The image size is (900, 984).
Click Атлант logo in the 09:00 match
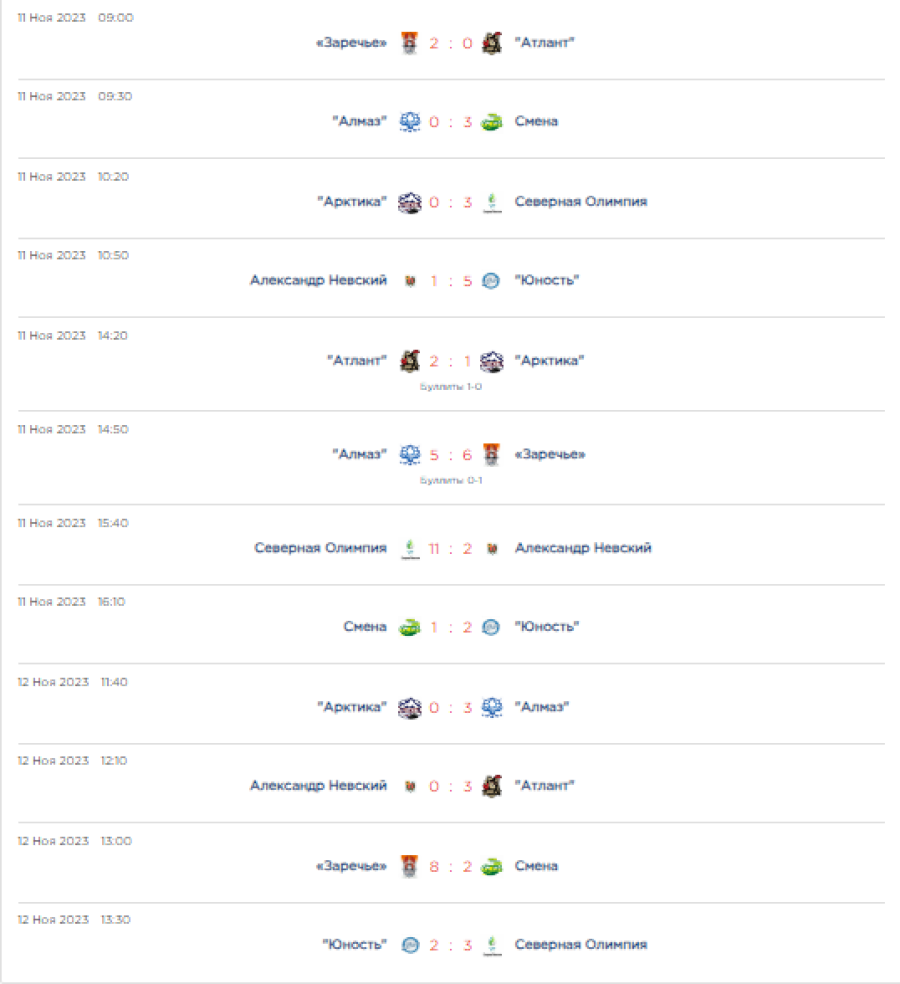[x=491, y=43]
